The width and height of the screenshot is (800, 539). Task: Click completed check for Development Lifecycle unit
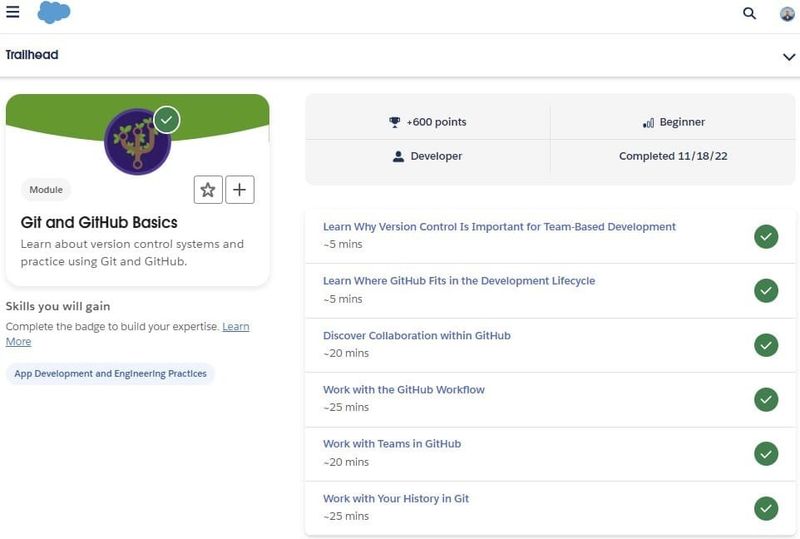click(x=766, y=290)
